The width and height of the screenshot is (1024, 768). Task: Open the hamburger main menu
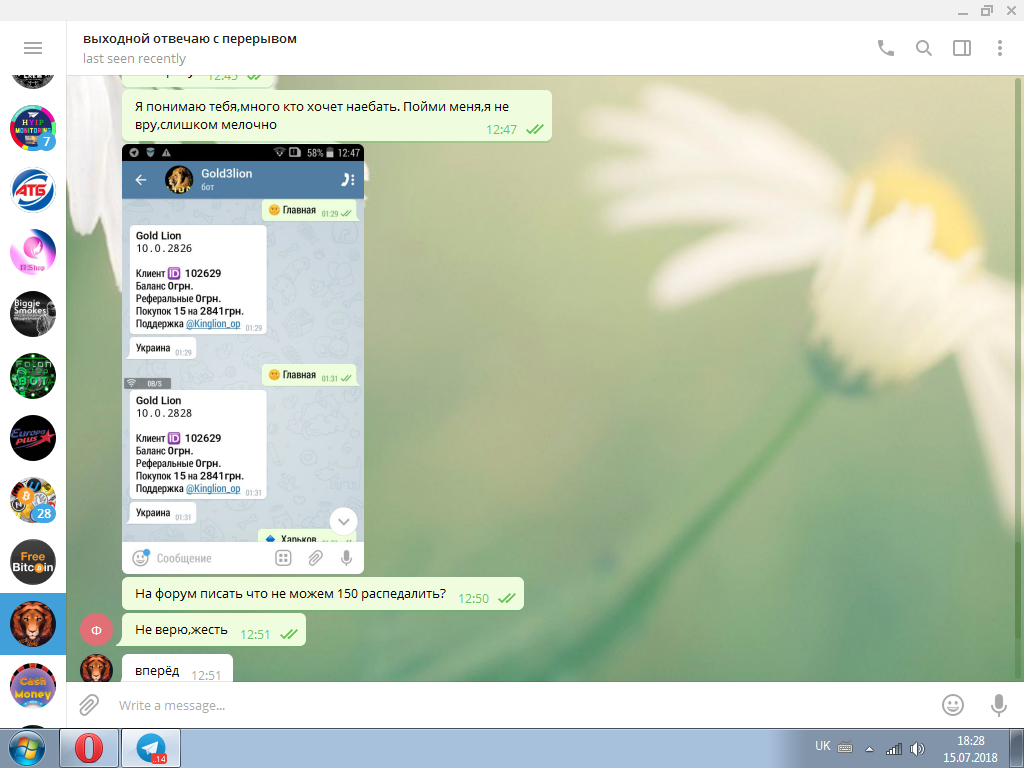33,48
